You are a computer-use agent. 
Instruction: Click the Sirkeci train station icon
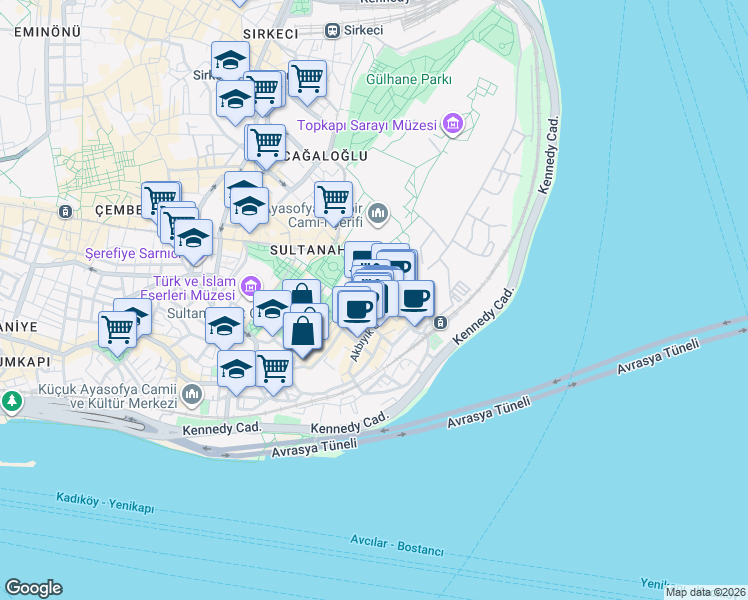click(331, 31)
